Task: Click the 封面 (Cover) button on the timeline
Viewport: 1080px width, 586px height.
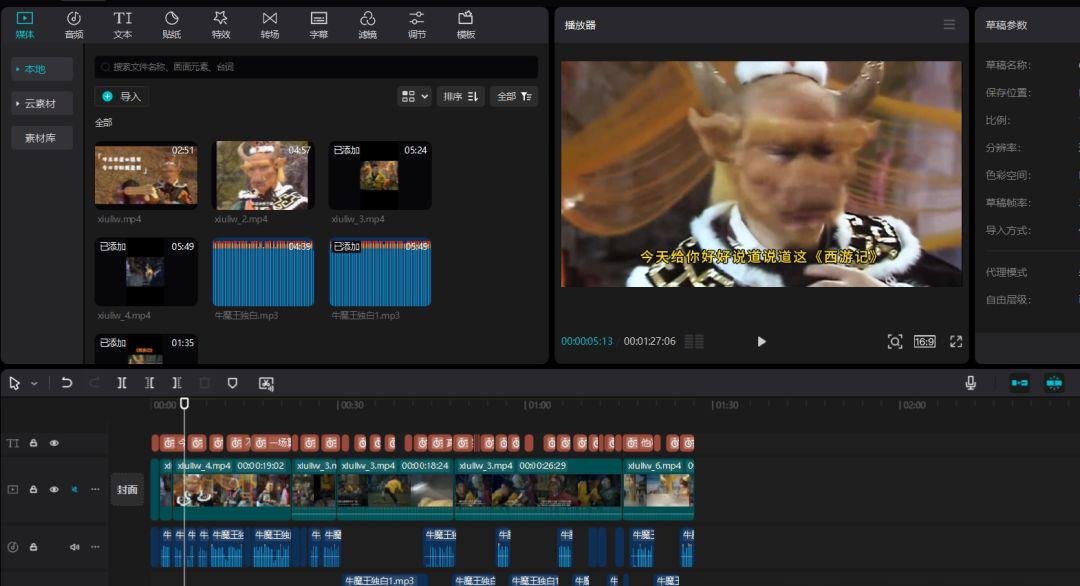Action: point(127,489)
